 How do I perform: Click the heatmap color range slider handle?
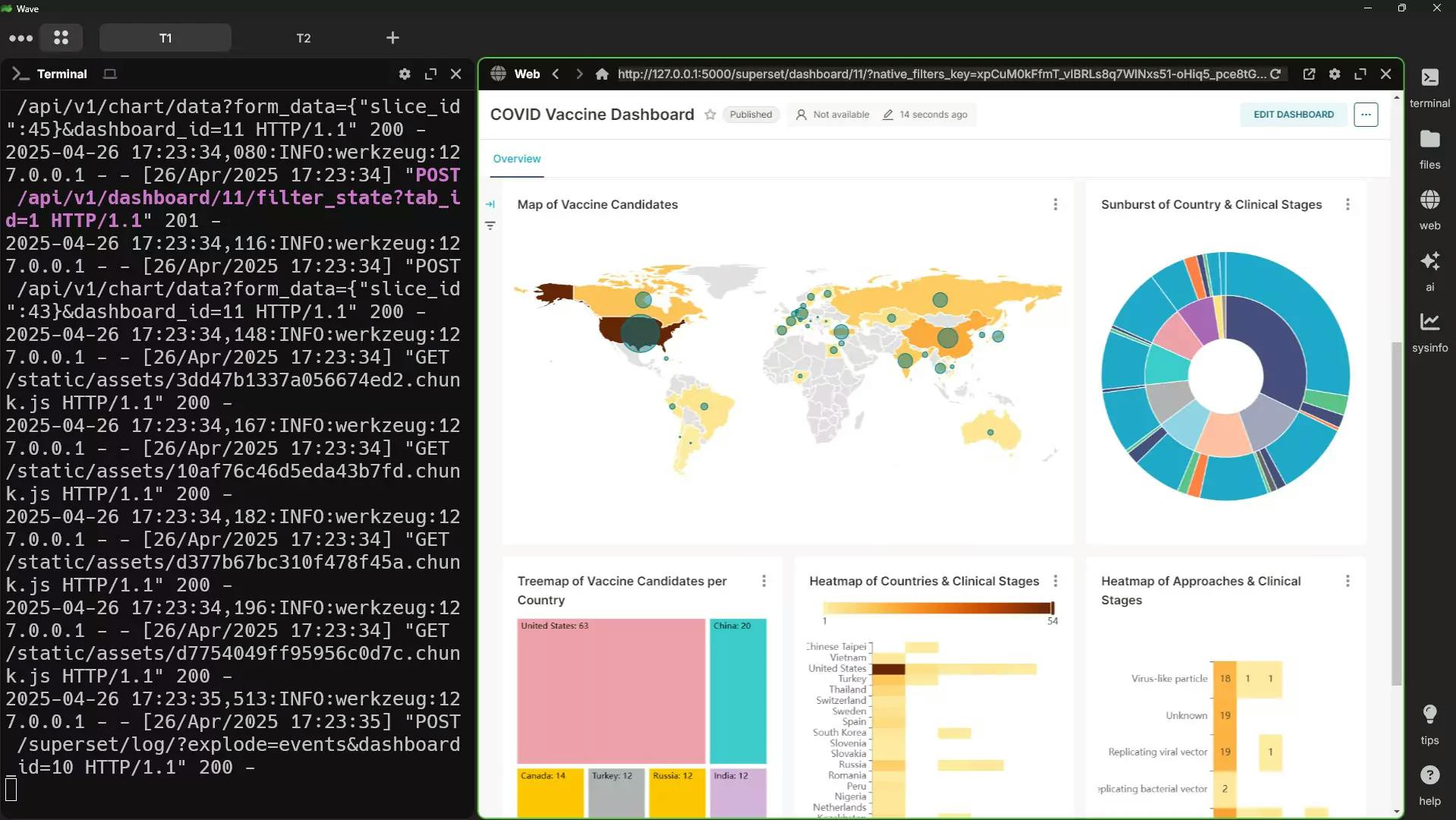(x=1052, y=607)
